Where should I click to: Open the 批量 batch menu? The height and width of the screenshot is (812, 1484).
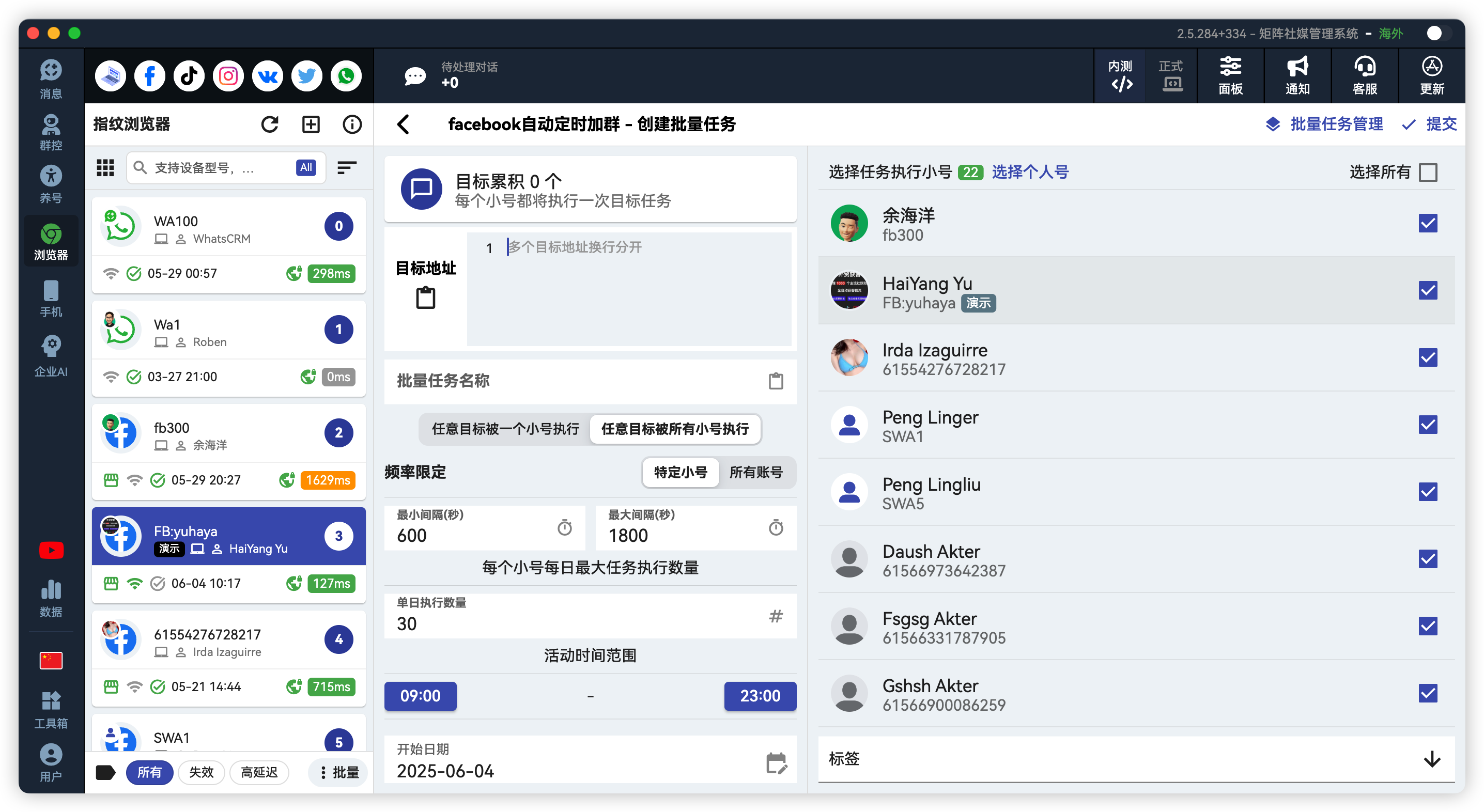[x=339, y=772]
